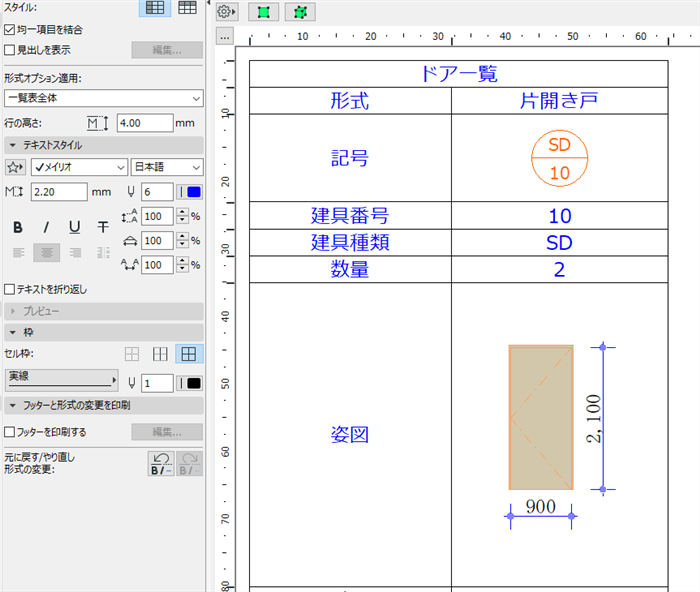Click the text pen icon next to 6
700x592 pixels.
tap(130, 192)
